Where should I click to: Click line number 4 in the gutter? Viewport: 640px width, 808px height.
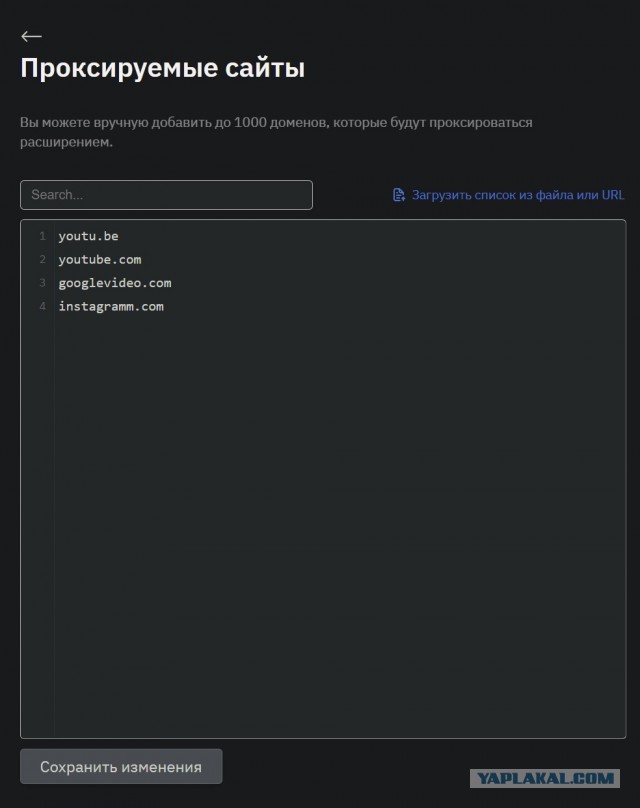(x=43, y=306)
